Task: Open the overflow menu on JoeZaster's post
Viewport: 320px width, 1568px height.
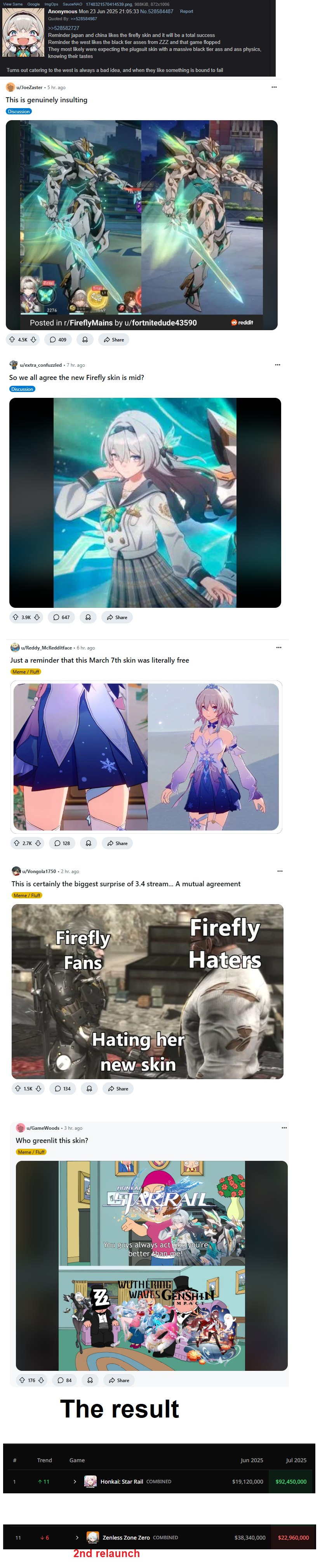Action: coord(274,87)
